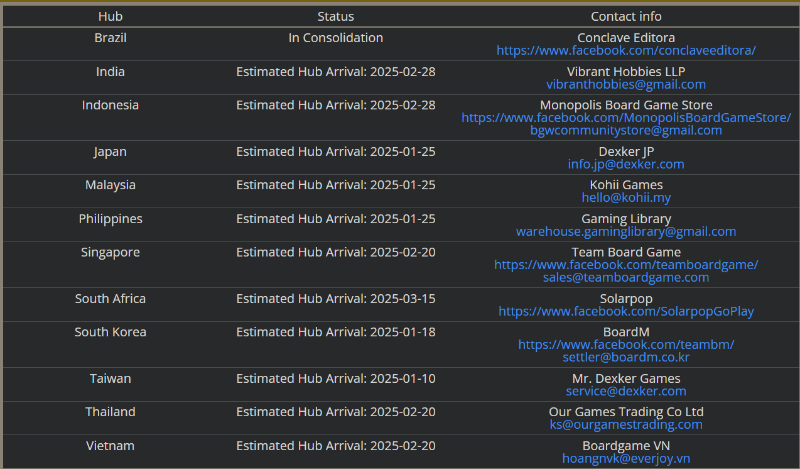The width and height of the screenshot is (800, 469).
Task: Open the teamboardgame Facebook page link
Action: [x=626, y=265]
